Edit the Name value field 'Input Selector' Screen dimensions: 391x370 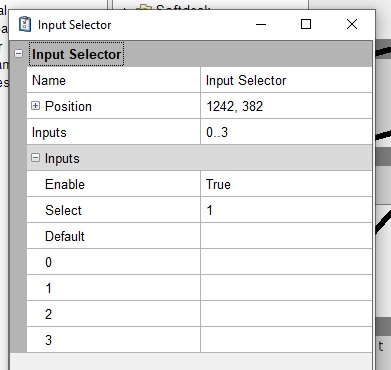(x=286, y=80)
